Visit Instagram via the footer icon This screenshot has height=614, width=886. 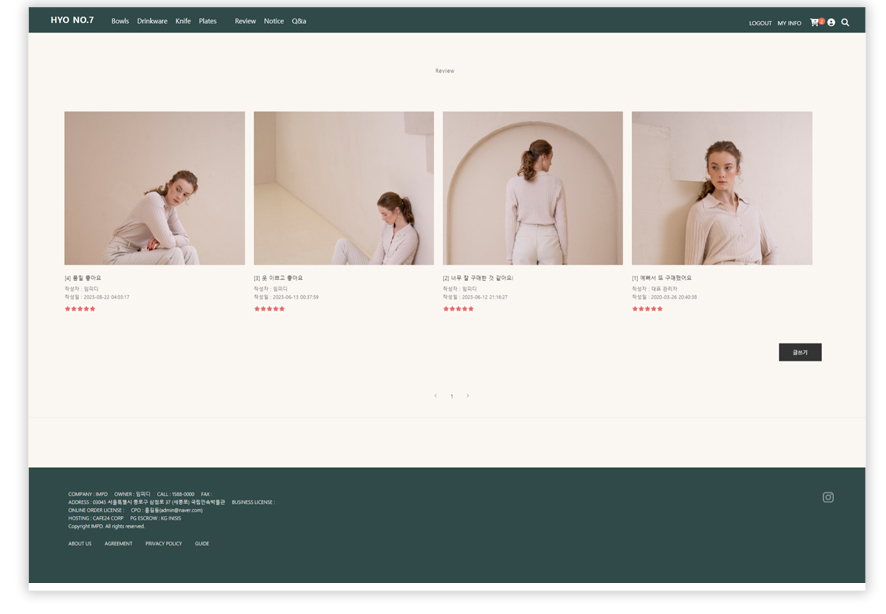click(x=828, y=497)
